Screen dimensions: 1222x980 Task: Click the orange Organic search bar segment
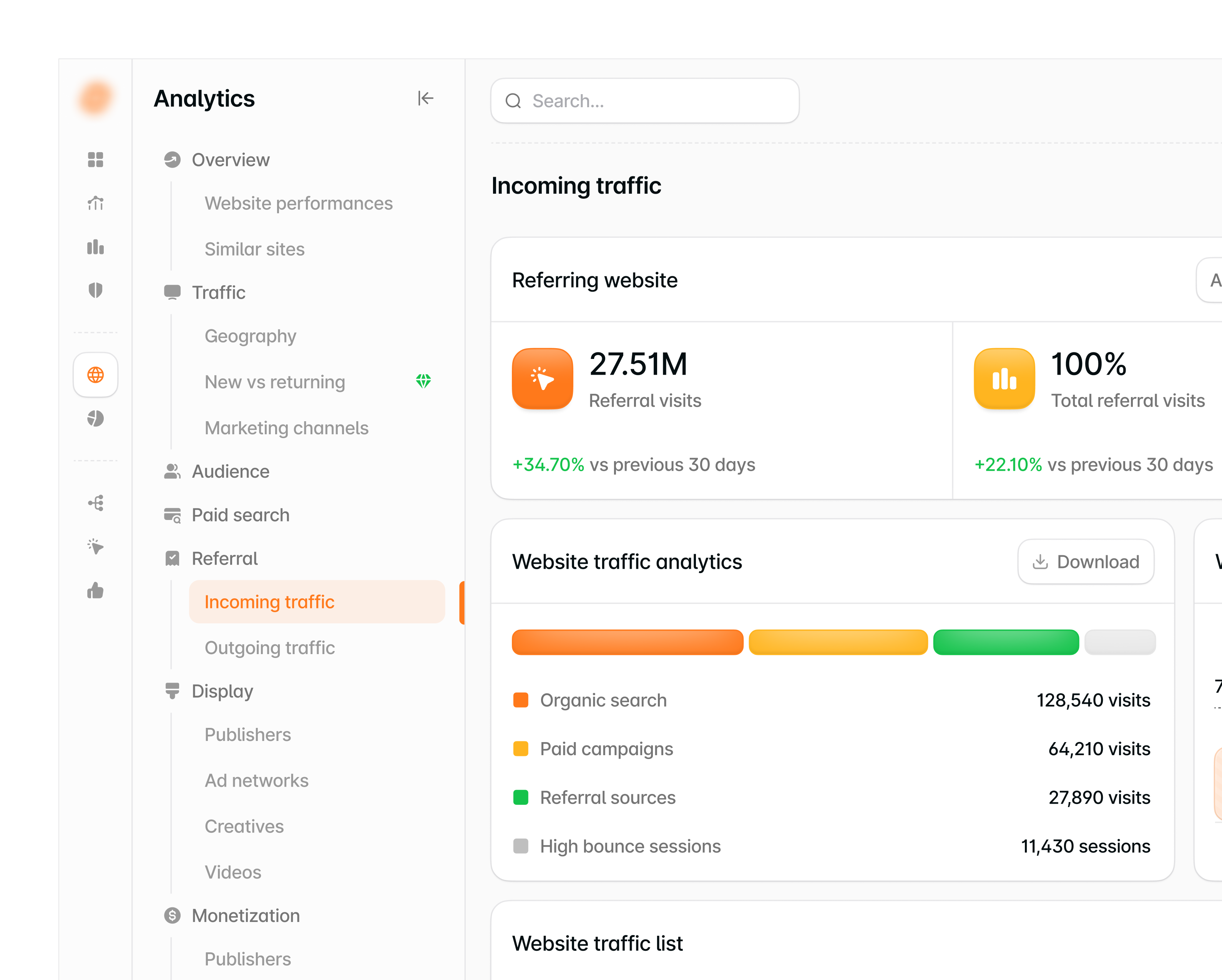click(x=628, y=642)
